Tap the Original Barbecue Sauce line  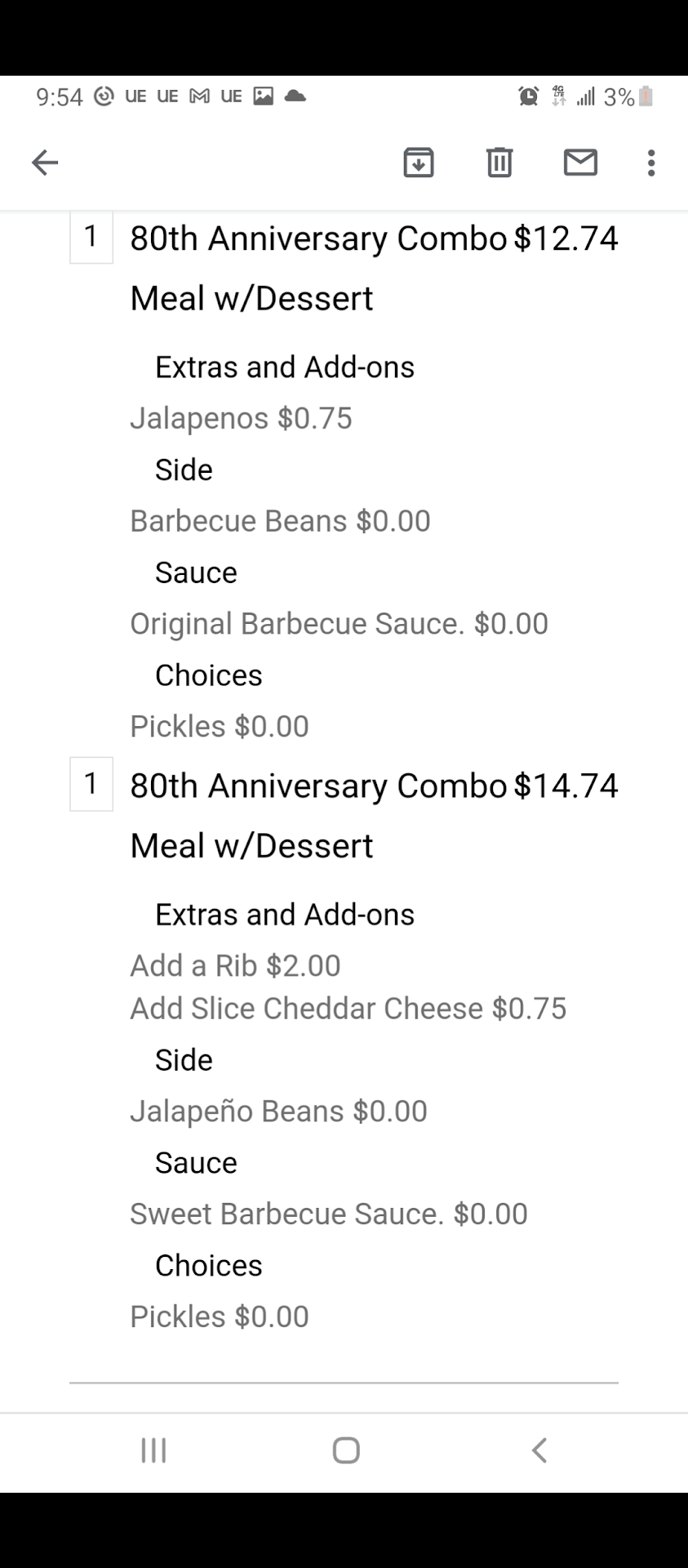(339, 624)
